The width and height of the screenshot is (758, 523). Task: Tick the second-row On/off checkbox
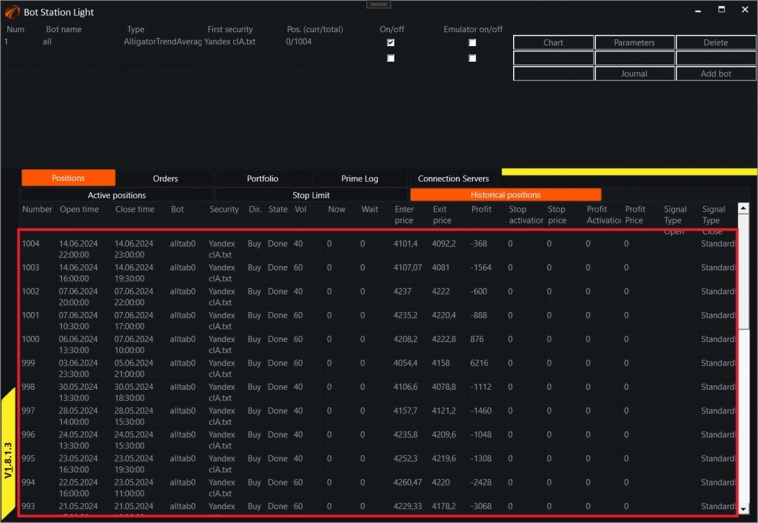(x=390, y=58)
